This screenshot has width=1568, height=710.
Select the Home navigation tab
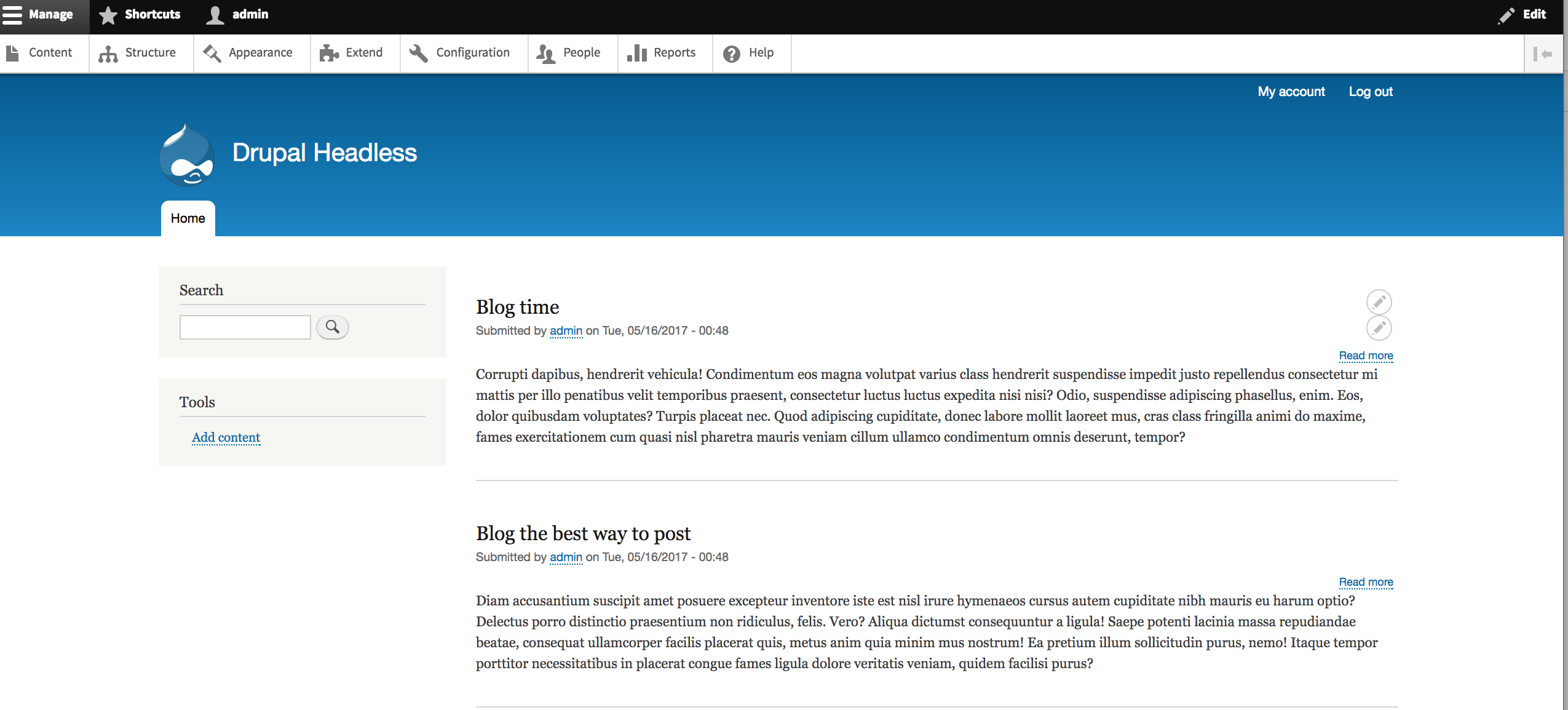(187, 218)
